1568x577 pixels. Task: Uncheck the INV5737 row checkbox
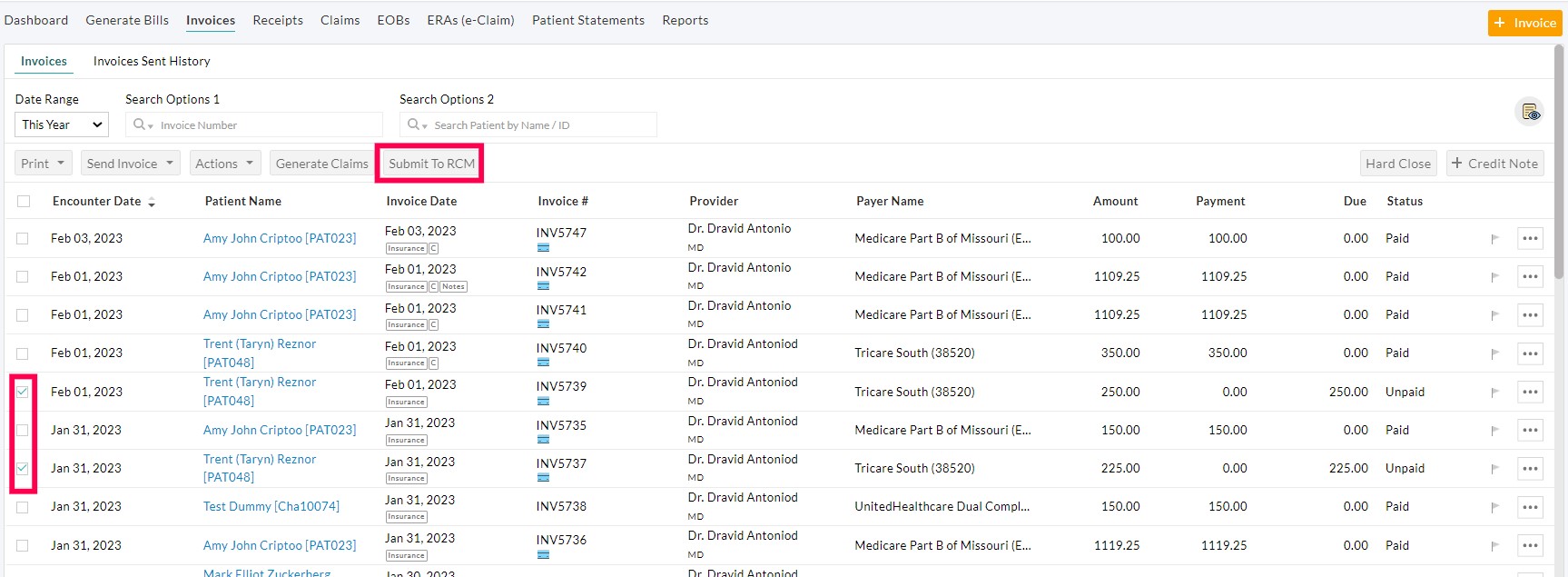pos(23,469)
